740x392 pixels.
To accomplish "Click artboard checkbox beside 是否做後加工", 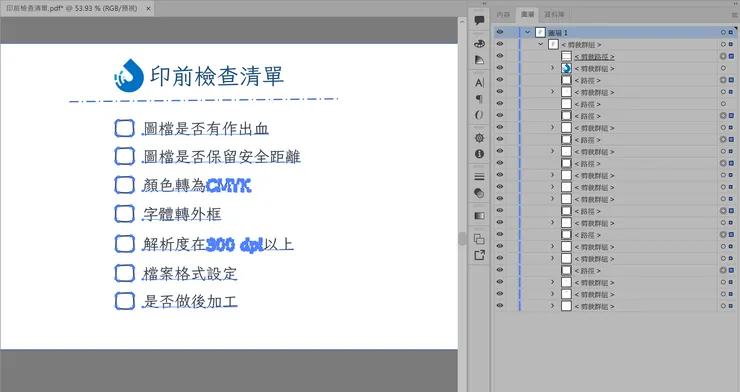I will pyautogui.click(x=125, y=301).
